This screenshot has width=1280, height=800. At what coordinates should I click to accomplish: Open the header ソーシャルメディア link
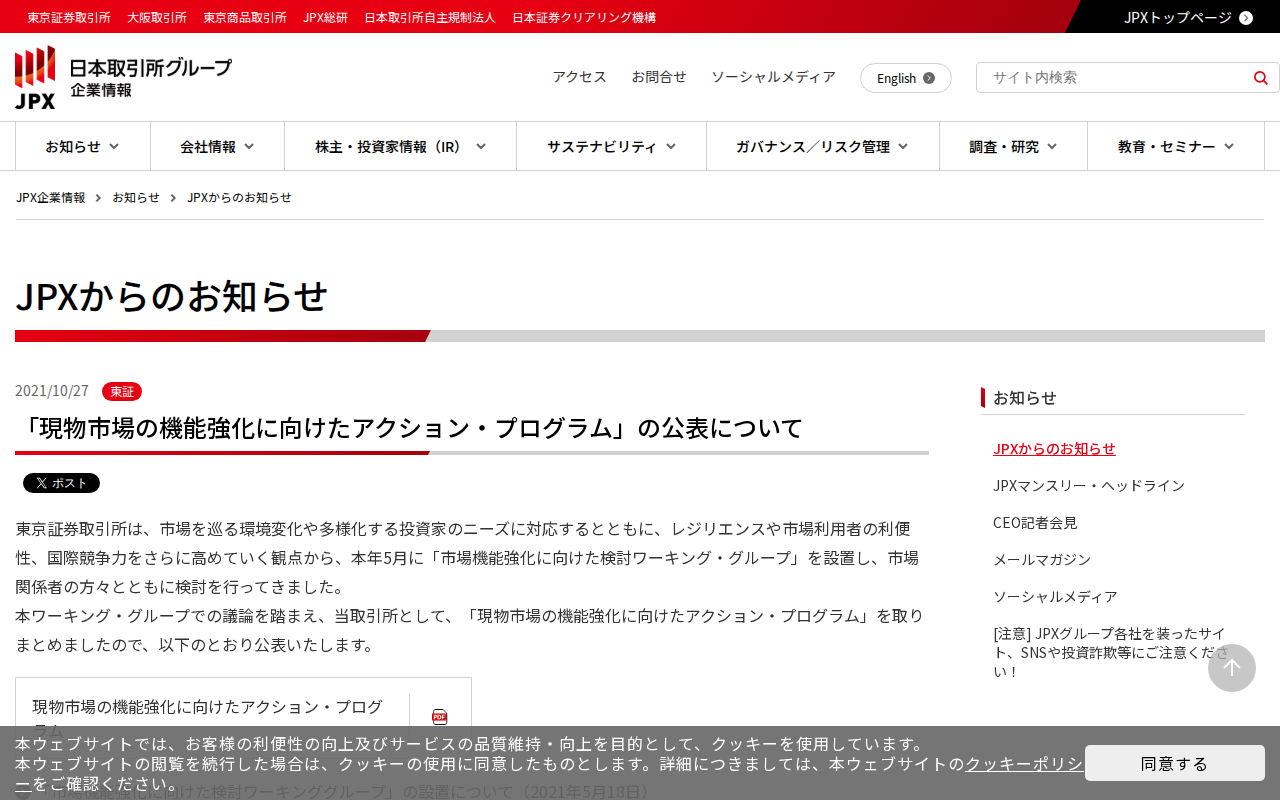click(773, 77)
